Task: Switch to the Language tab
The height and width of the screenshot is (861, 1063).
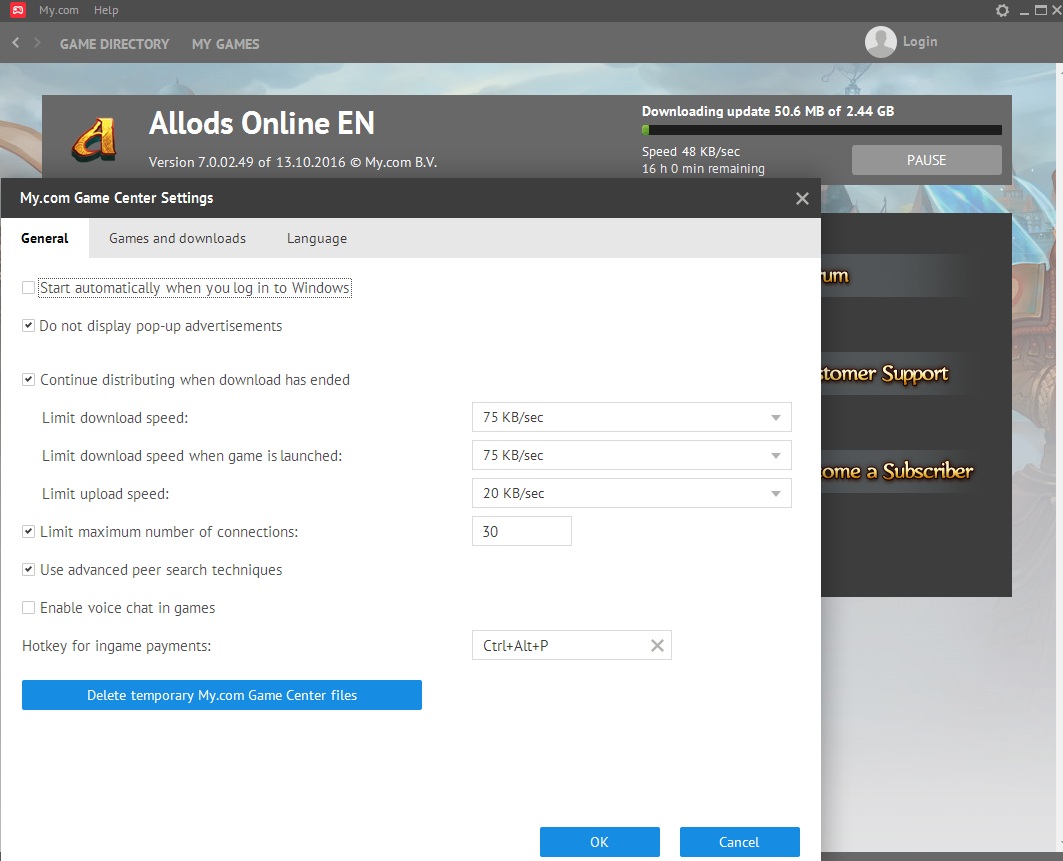Action: (317, 238)
